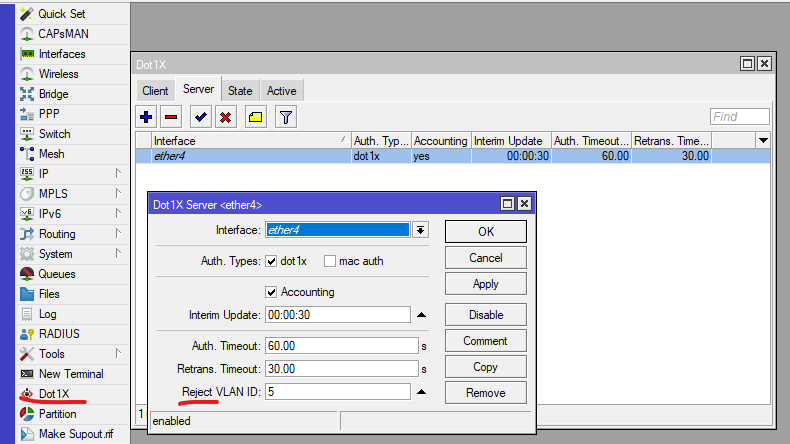This screenshot has width=790, height=444.
Task: Click the Filter funnel icon
Action: [x=286, y=117]
